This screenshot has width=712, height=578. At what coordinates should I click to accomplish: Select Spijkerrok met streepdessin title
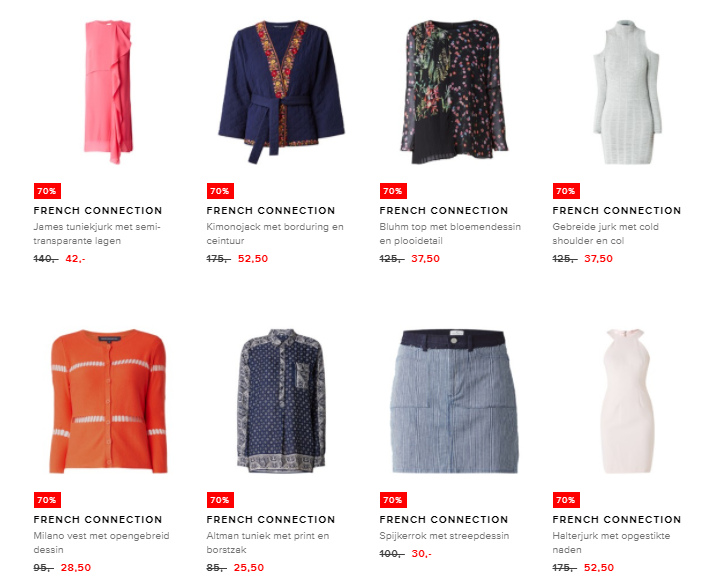tap(444, 536)
